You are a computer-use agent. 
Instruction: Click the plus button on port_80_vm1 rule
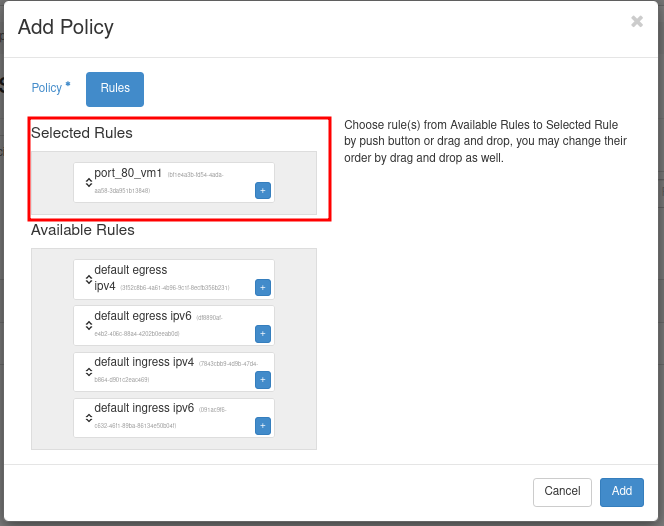[263, 190]
